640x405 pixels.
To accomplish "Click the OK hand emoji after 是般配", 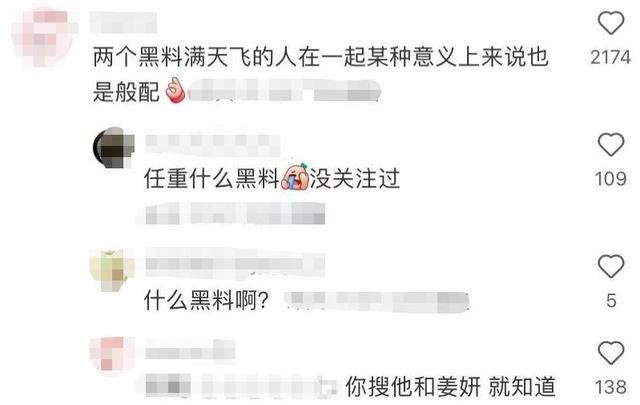I will coord(176,90).
